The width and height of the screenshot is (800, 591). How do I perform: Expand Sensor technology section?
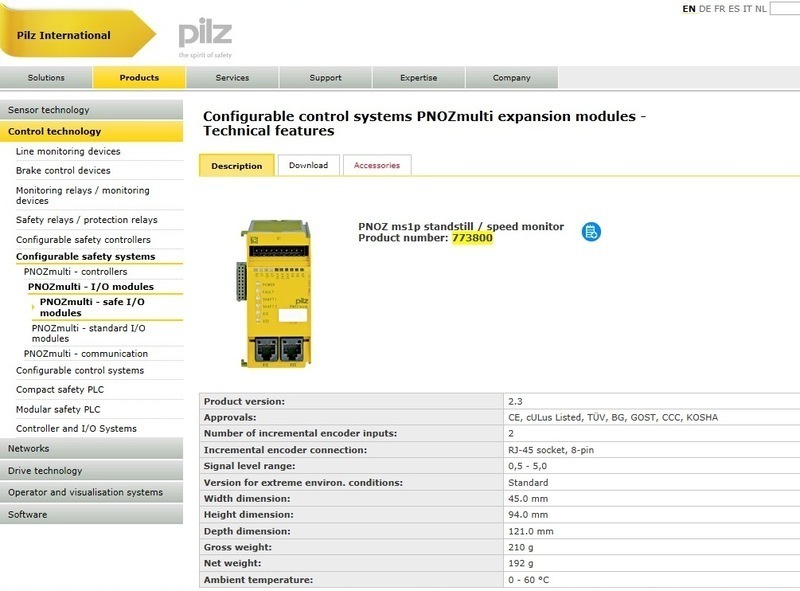[x=91, y=110]
